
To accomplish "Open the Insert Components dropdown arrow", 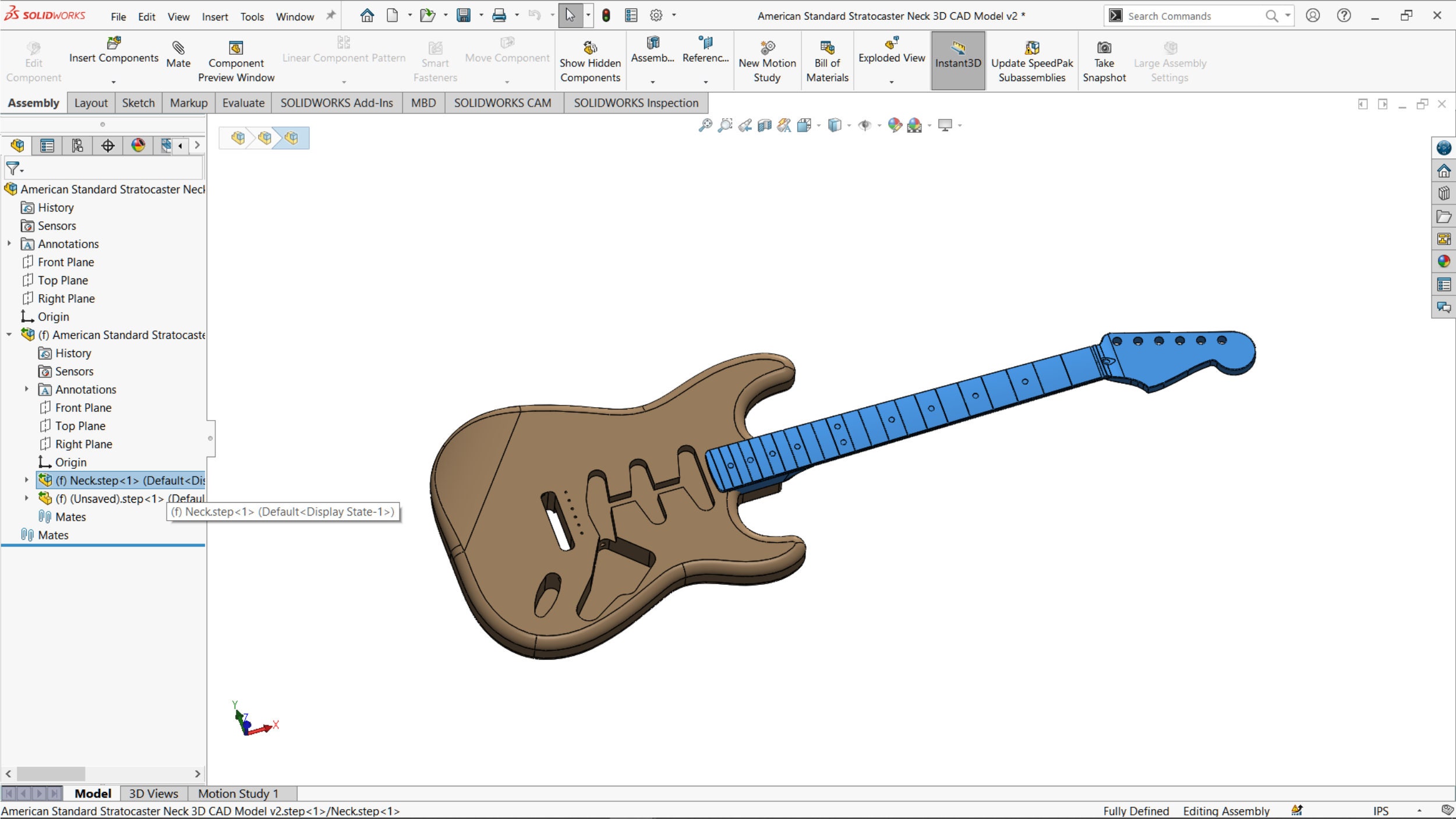I will coord(114,82).
